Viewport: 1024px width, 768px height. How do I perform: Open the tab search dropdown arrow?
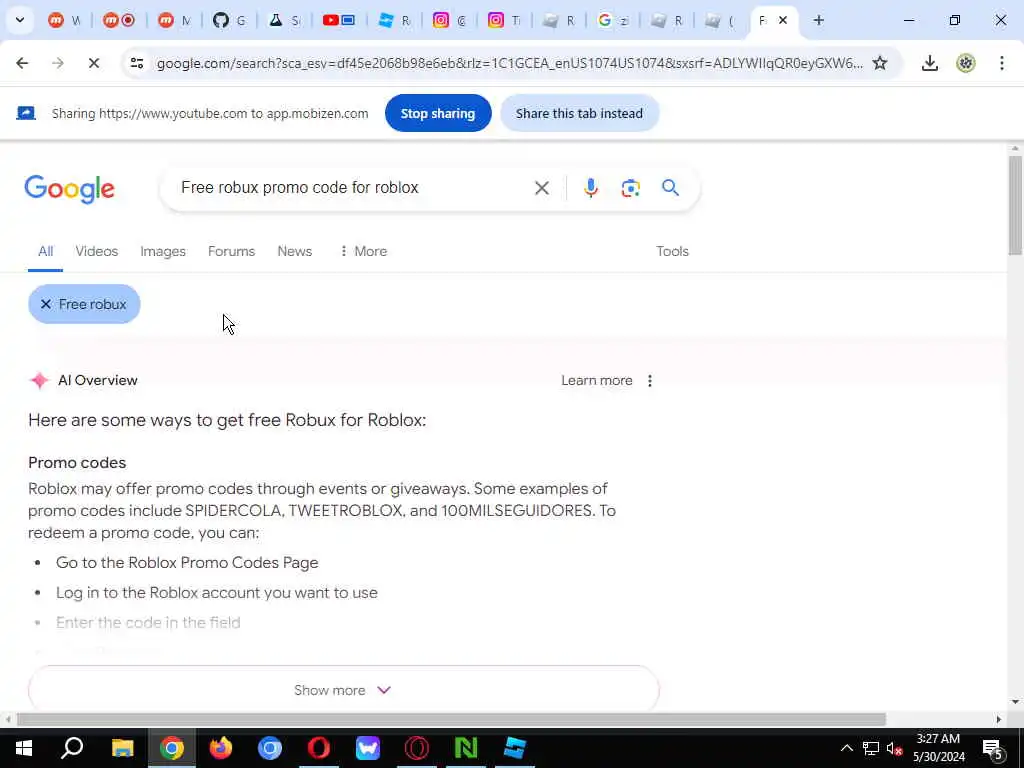pyautogui.click(x=20, y=20)
